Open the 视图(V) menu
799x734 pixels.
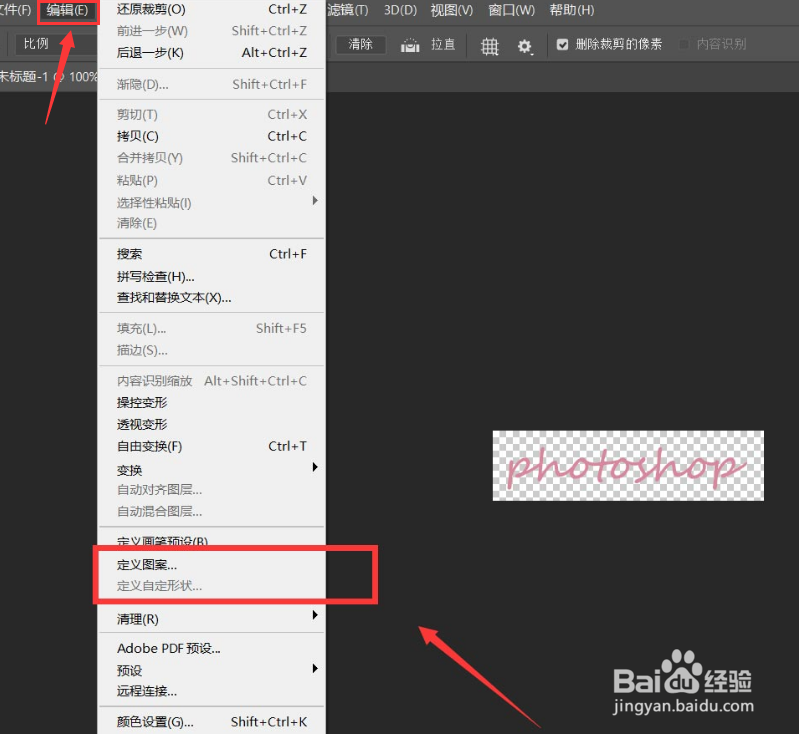(x=451, y=10)
